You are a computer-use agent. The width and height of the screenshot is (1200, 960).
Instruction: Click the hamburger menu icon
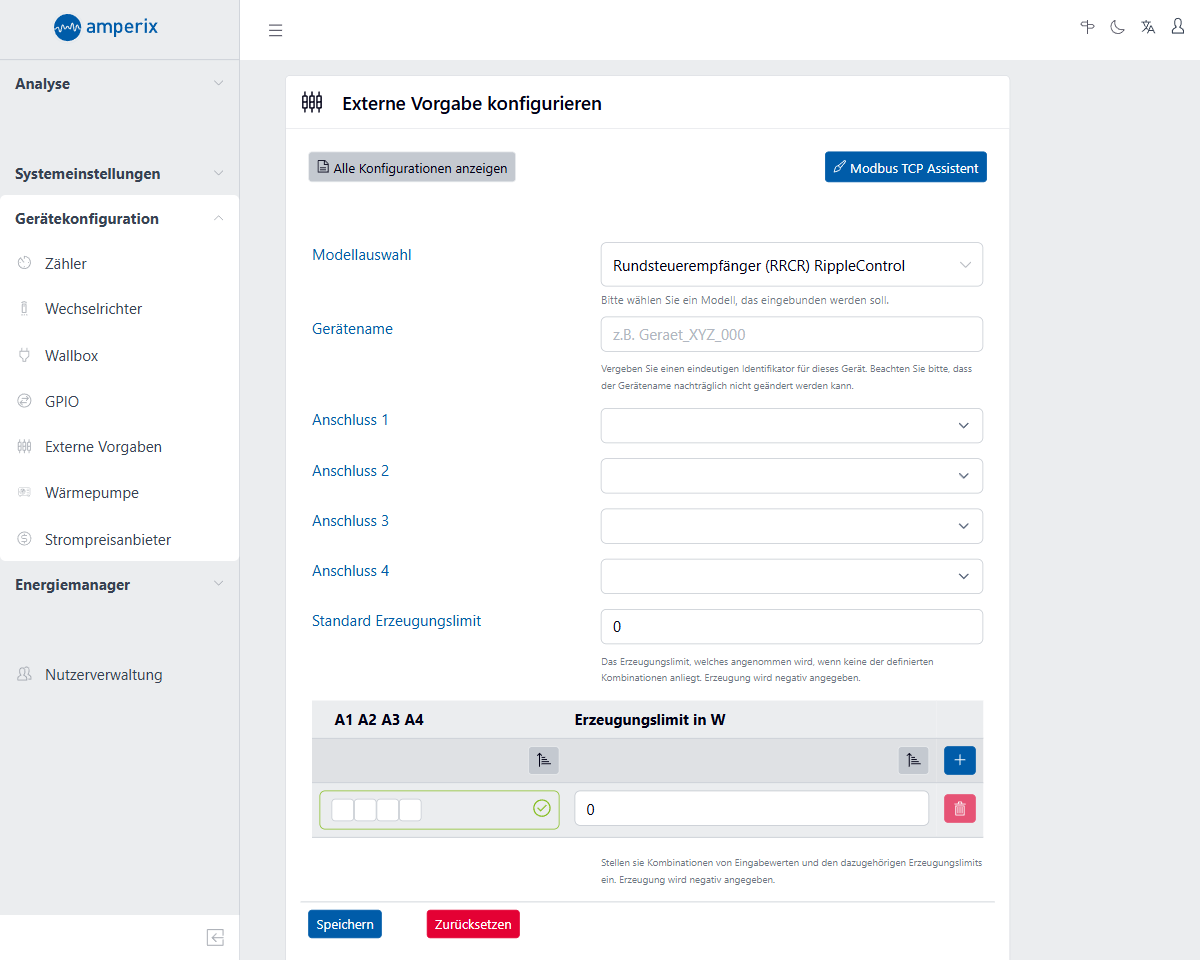click(276, 30)
